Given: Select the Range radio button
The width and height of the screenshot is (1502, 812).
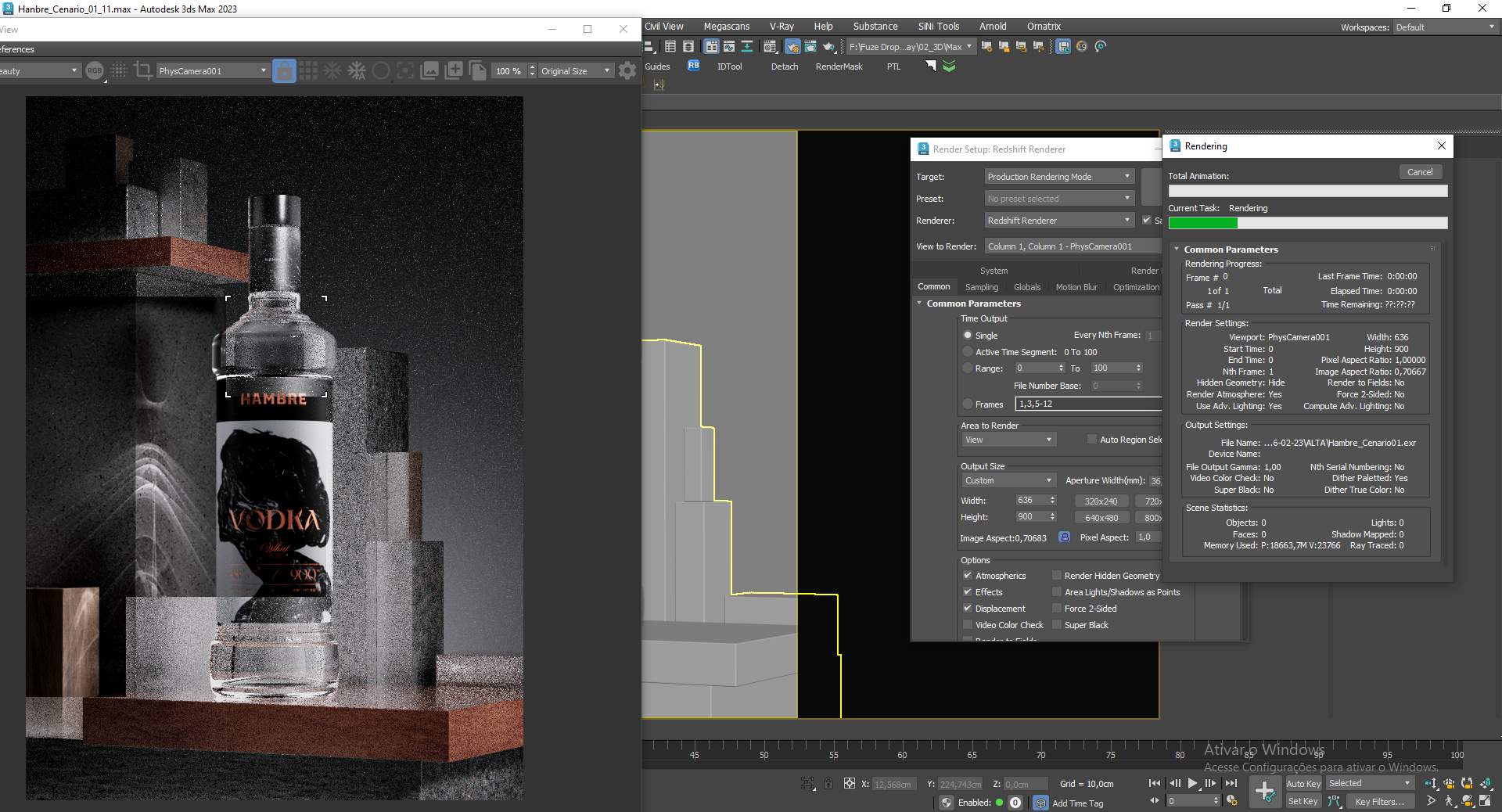Looking at the screenshot, I should (968, 368).
